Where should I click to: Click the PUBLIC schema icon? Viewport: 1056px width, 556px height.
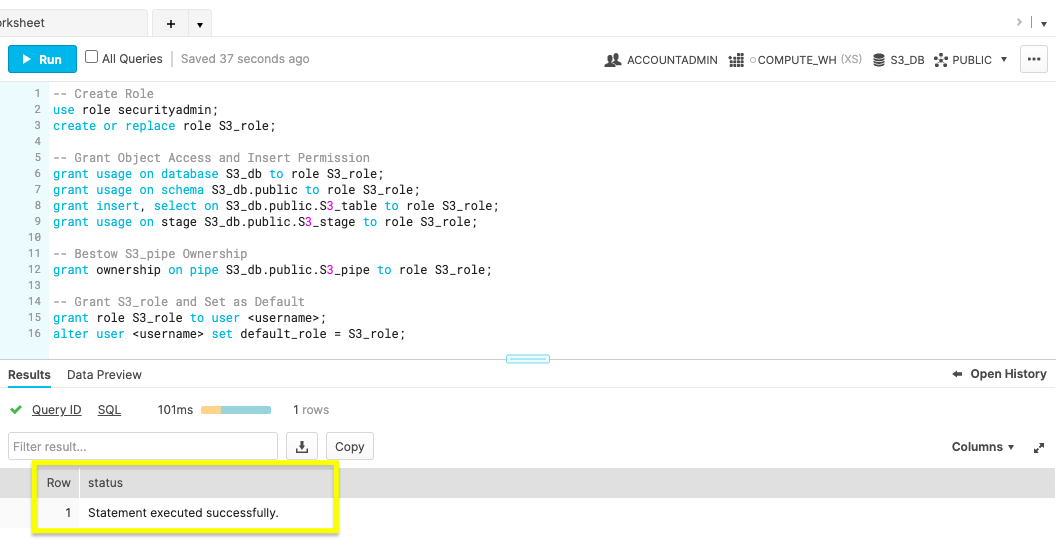tap(941, 60)
